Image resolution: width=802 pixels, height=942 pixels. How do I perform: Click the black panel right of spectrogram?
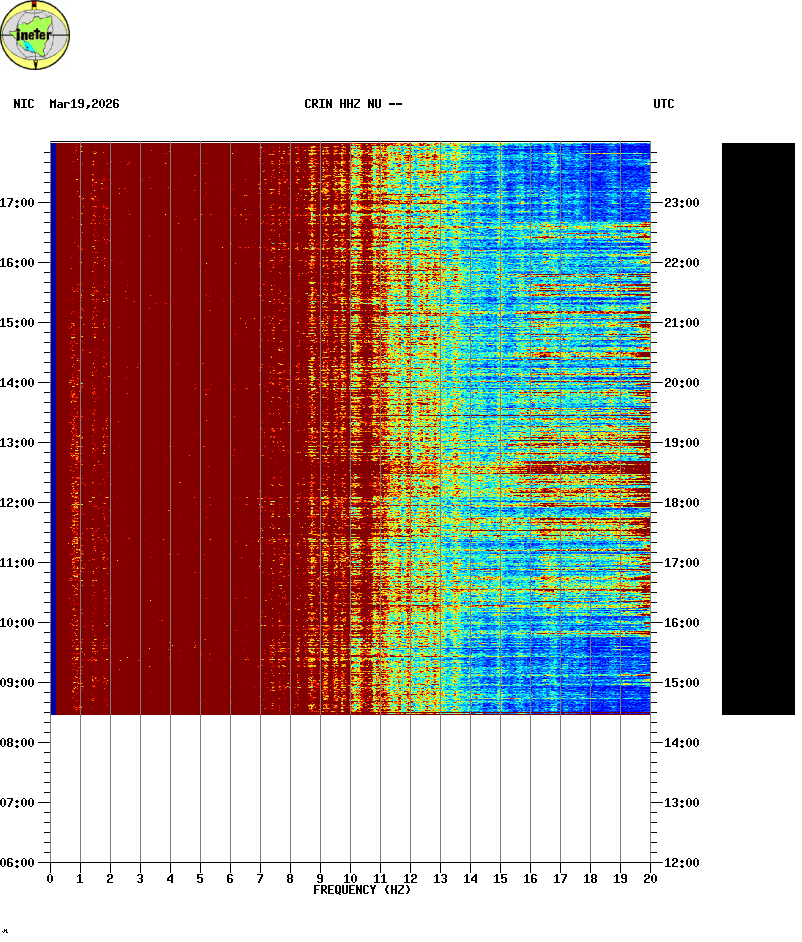point(758,428)
